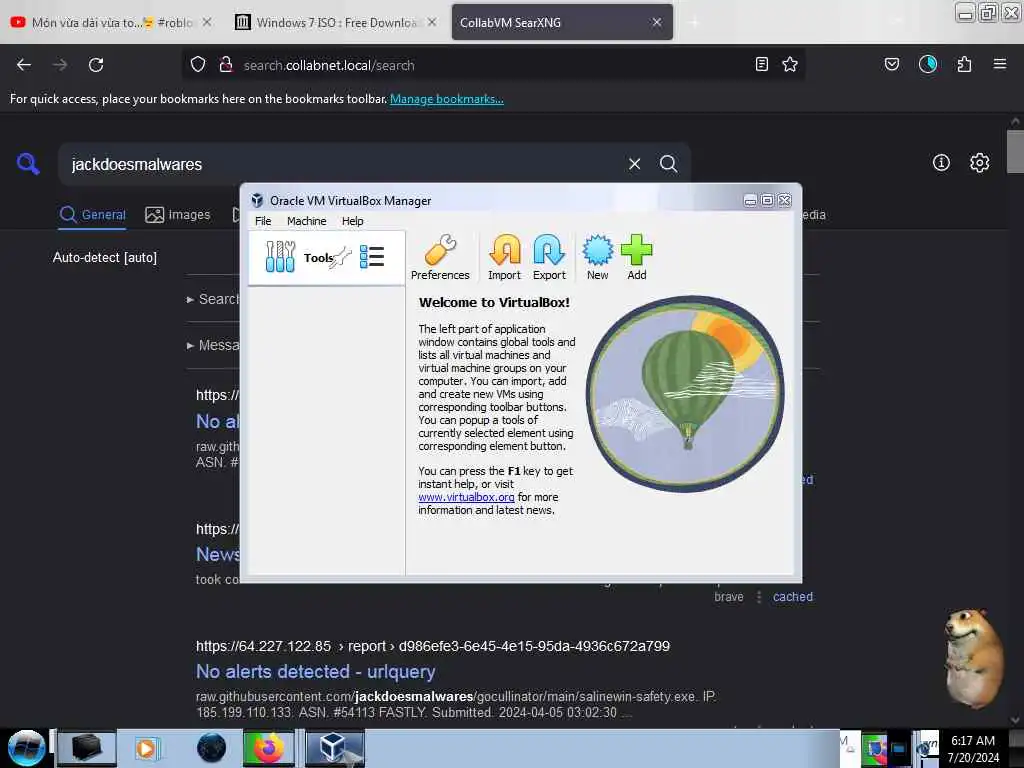This screenshot has height=768, width=1024.
Task: Bookmark this page with star icon
Action: click(x=790, y=64)
